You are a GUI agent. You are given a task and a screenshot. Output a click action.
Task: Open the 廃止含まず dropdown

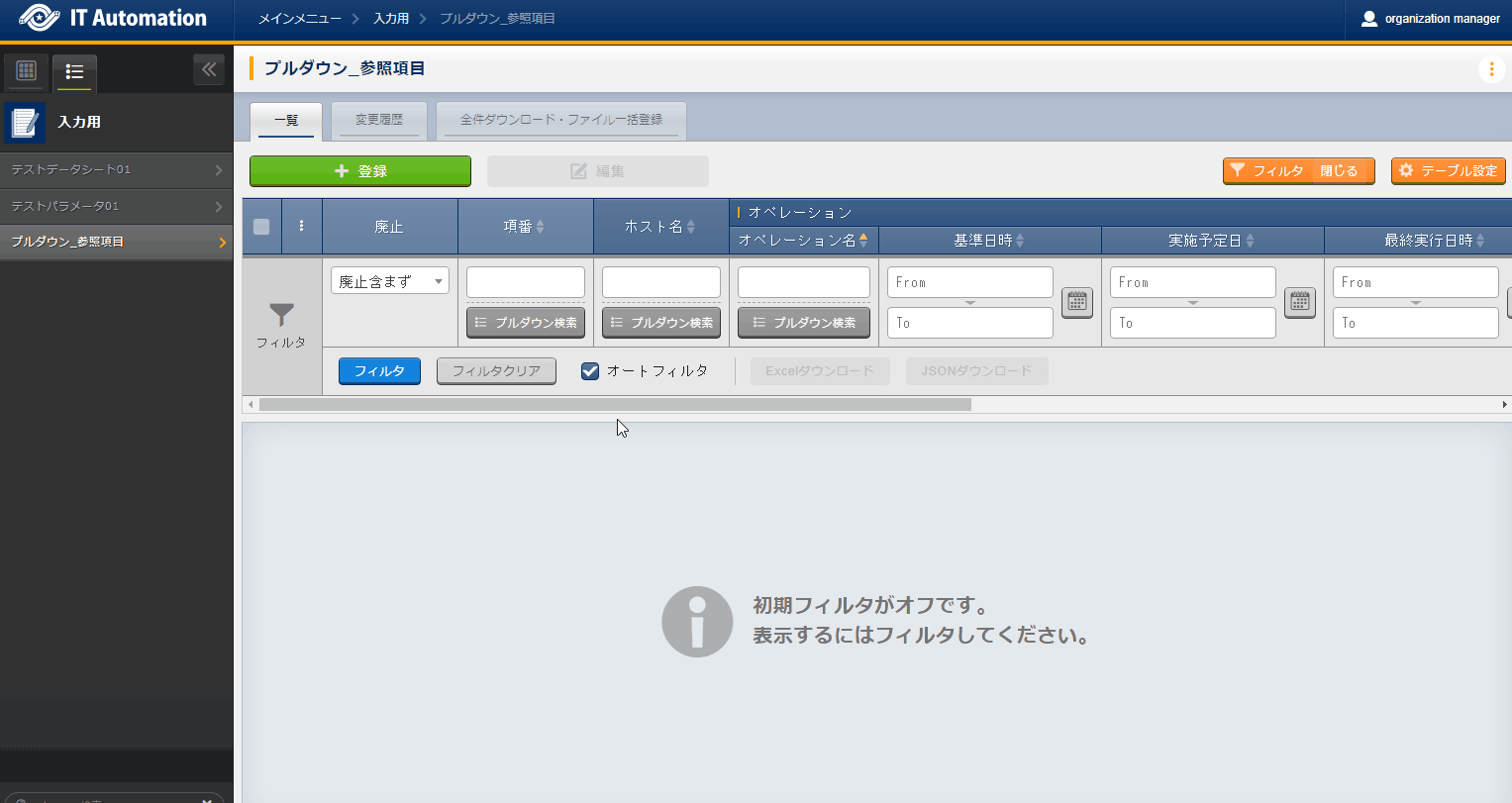[x=389, y=281]
